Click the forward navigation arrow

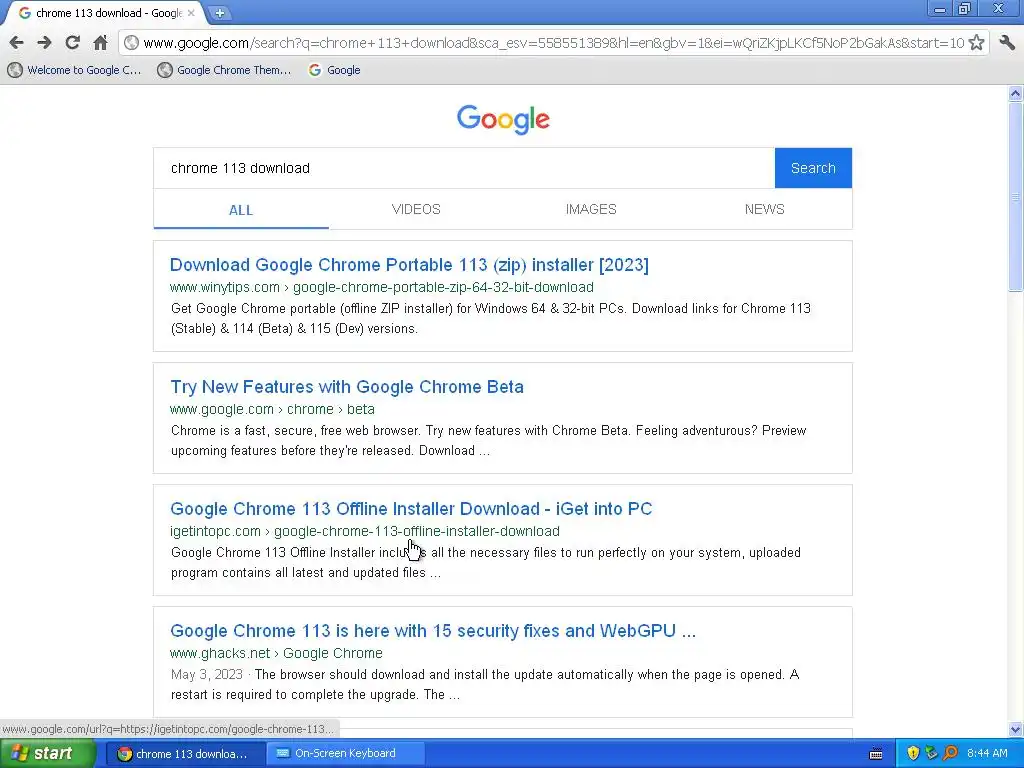(44, 43)
